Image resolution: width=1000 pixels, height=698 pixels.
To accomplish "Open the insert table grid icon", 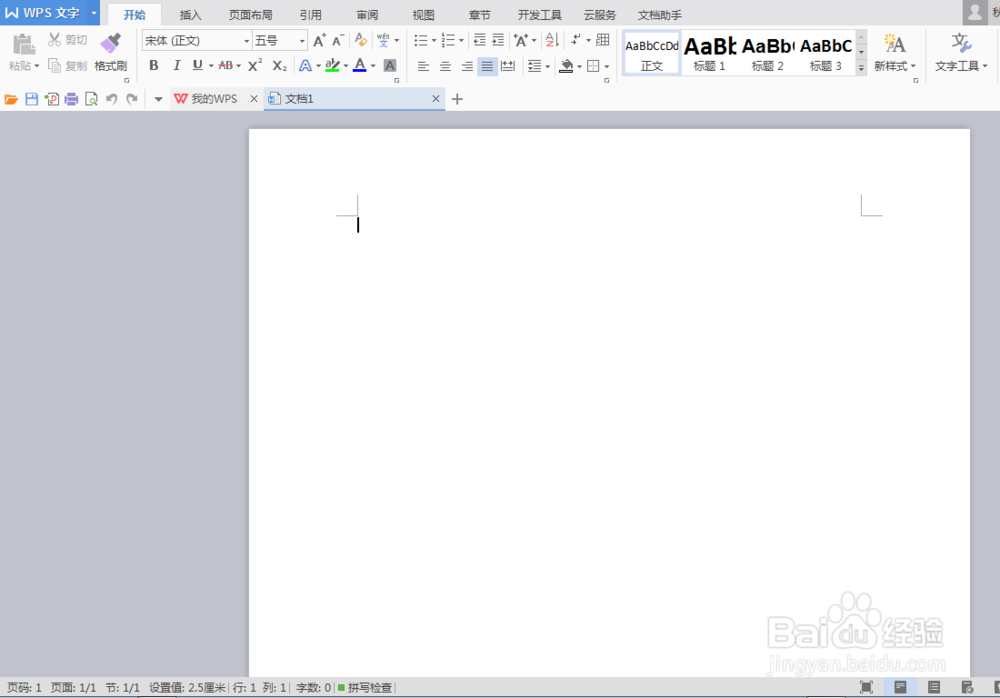I will 603,40.
